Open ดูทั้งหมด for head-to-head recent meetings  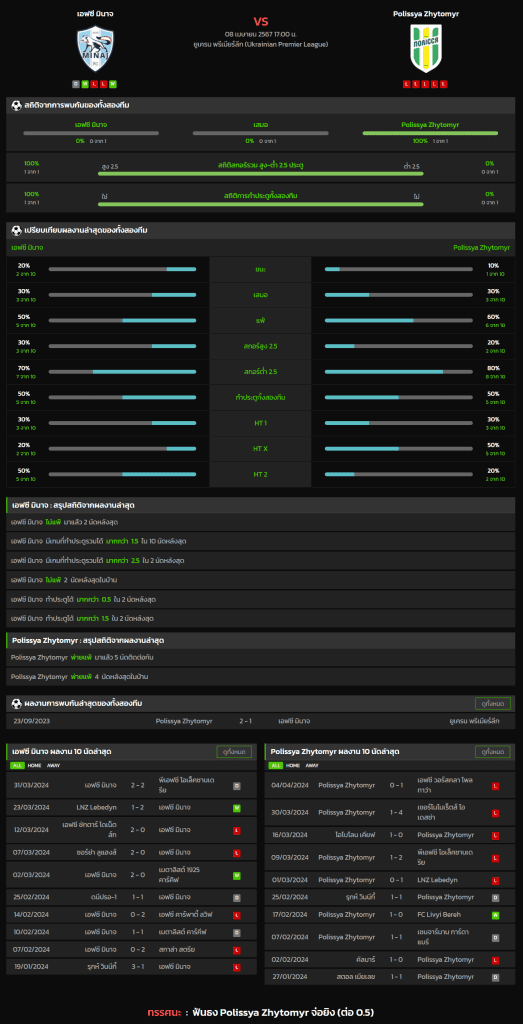(492, 703)
